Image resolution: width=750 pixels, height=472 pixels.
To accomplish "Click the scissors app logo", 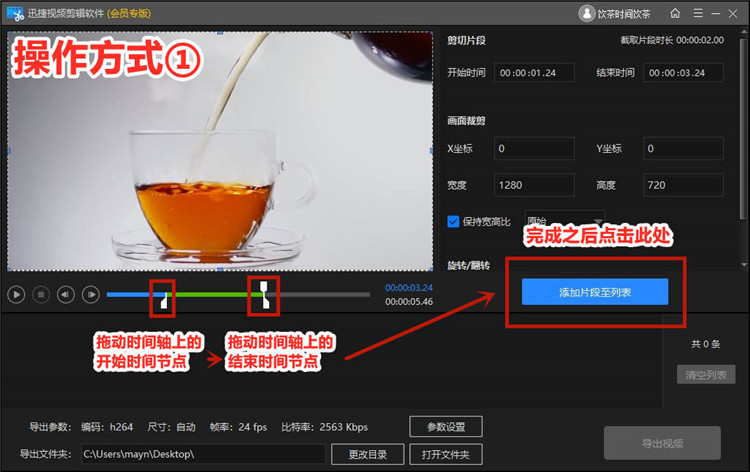I will [15, 14].
